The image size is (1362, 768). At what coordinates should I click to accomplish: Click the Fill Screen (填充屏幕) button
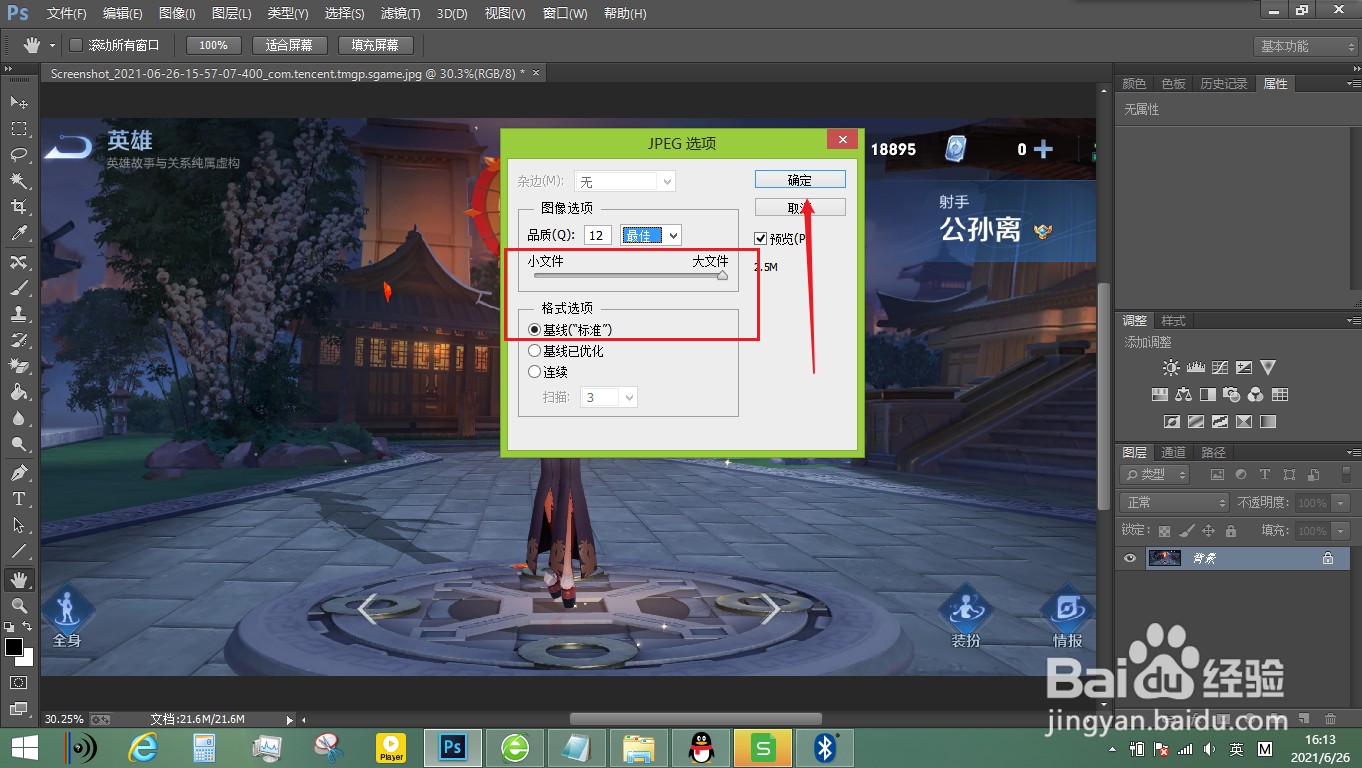375,45
